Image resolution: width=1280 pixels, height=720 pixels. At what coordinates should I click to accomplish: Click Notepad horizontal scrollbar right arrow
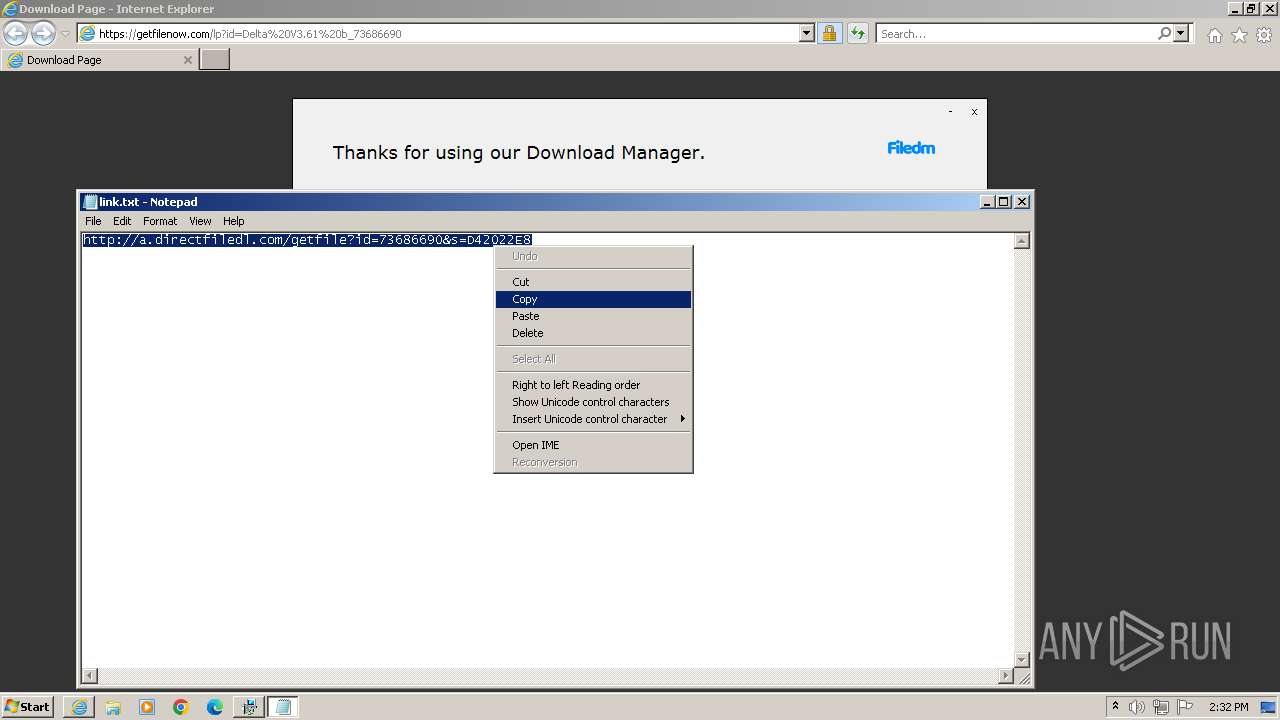[1006, 676]
